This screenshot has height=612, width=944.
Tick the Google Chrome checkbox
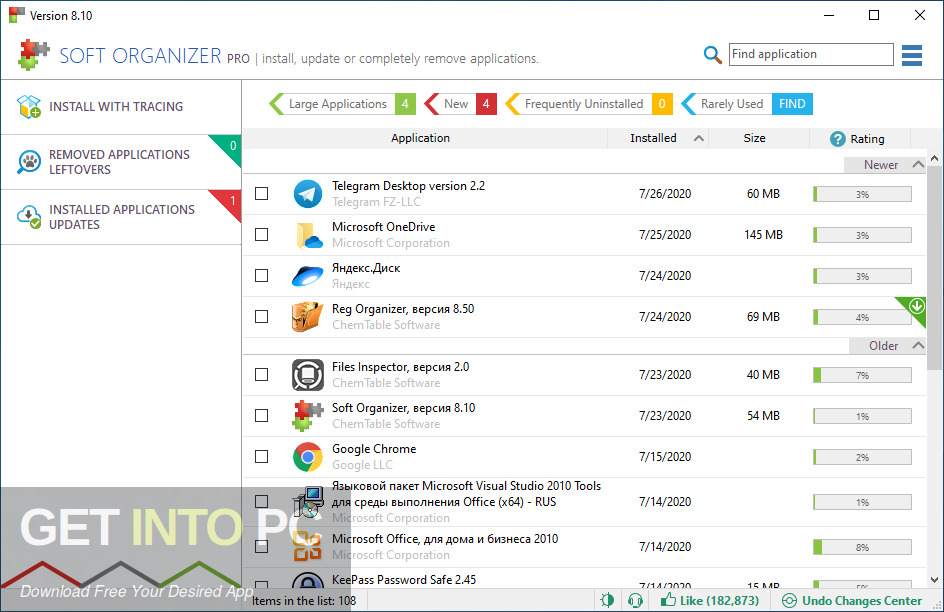click(x=261, y=457)
